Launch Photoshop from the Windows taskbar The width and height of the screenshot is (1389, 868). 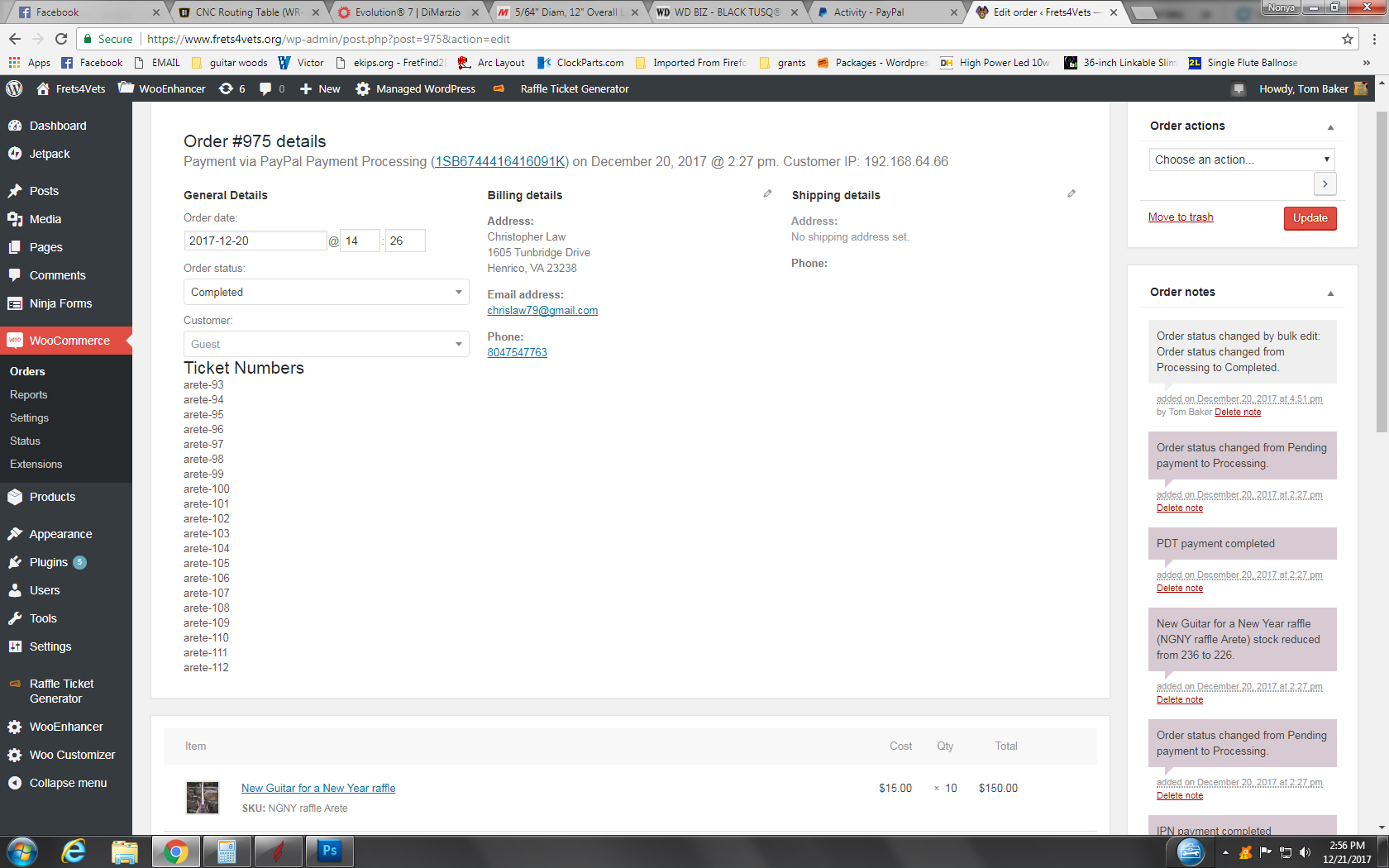pyautogui.click(x=329, y=851)
